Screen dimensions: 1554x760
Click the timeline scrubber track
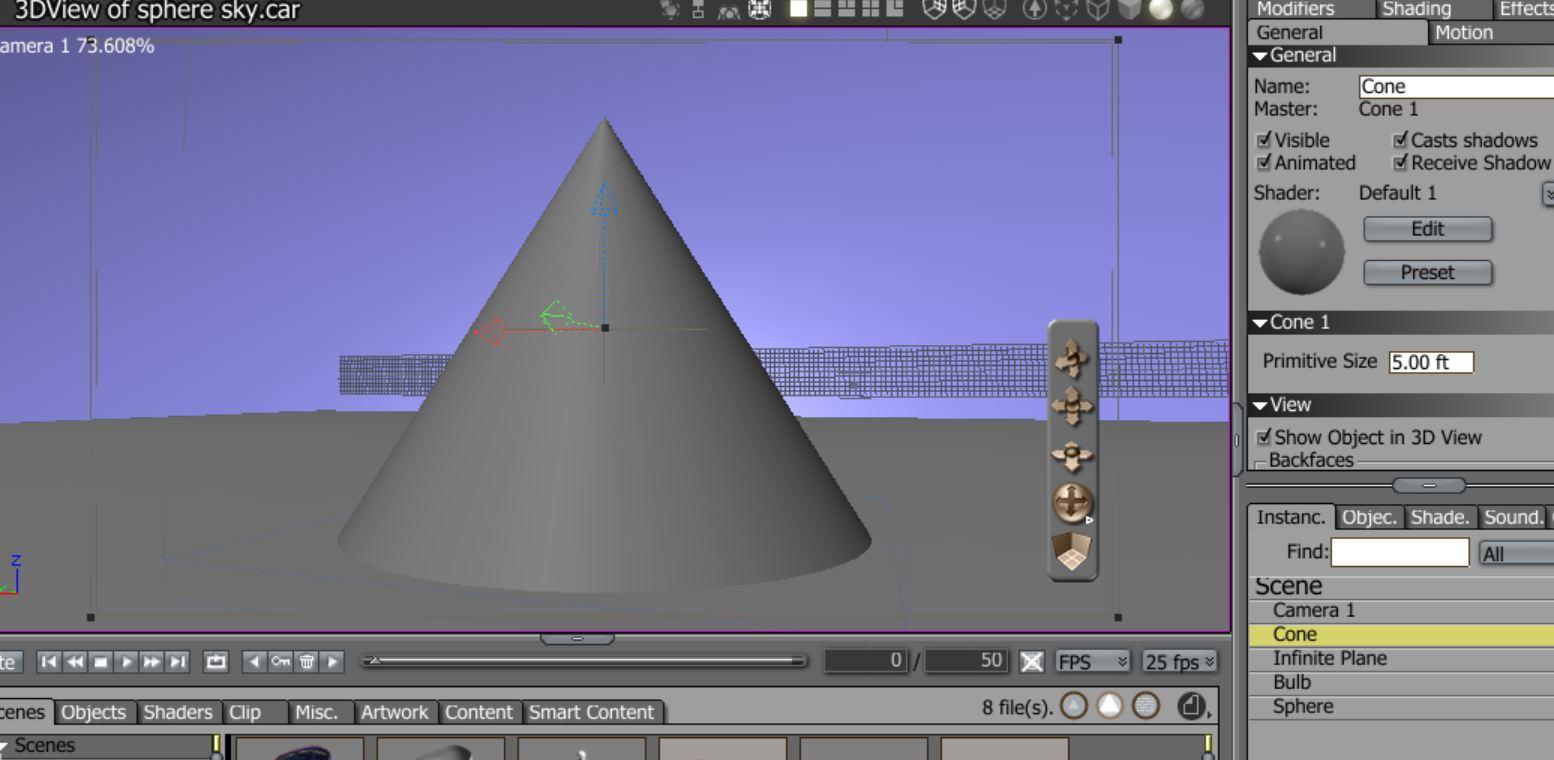[585, 660]
